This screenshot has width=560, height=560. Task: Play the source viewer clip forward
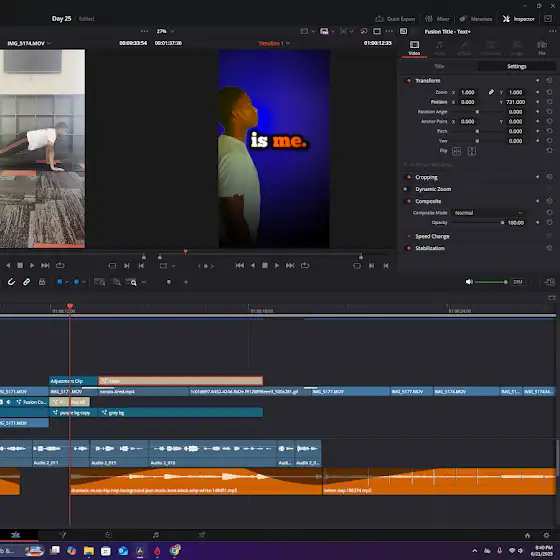tap(32, 265)
